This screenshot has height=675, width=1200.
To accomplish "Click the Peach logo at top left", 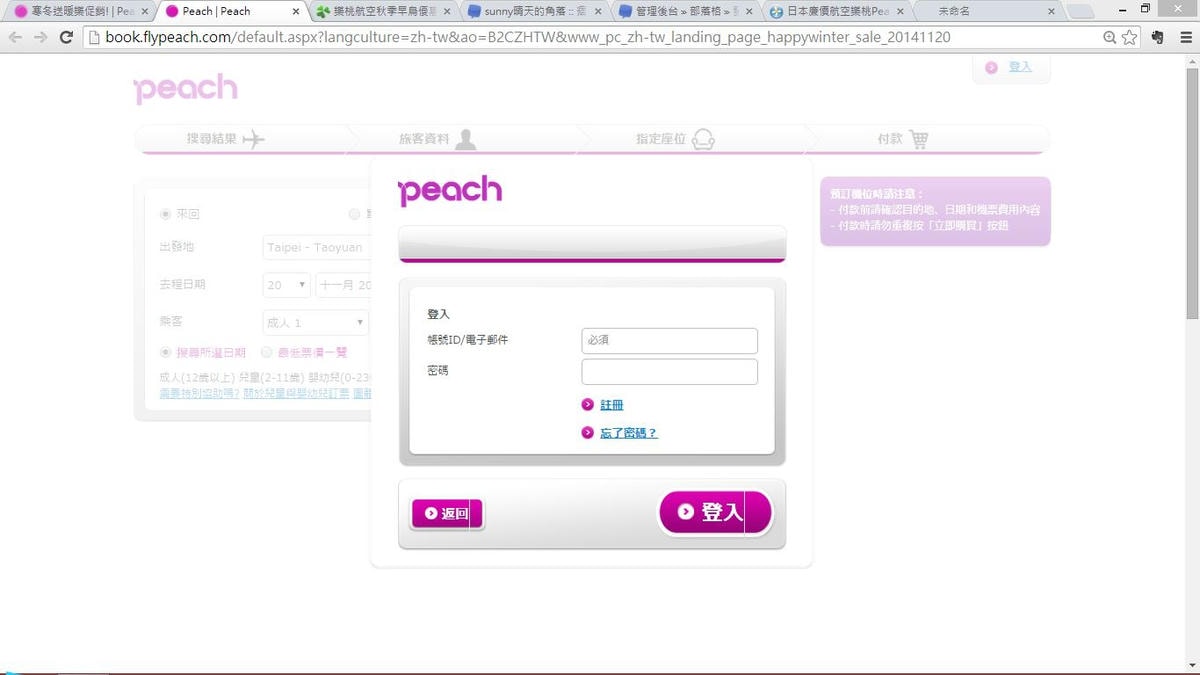I will pyautogui.click(x=186, y=89).
